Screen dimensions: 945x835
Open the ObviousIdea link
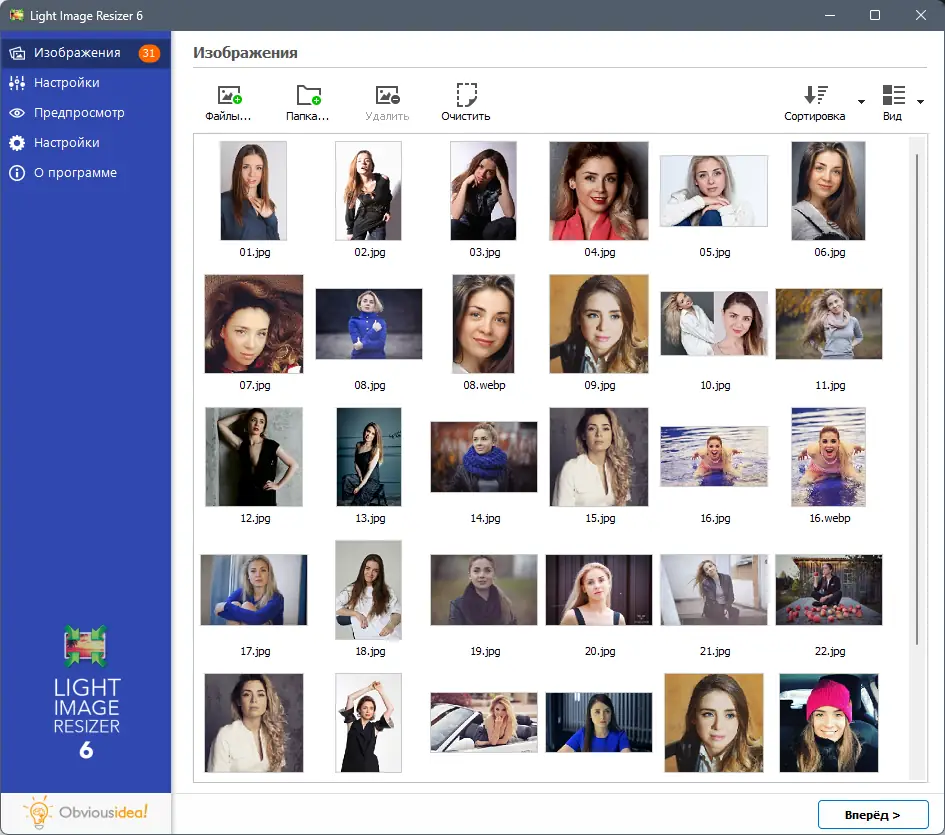(85, 814)
